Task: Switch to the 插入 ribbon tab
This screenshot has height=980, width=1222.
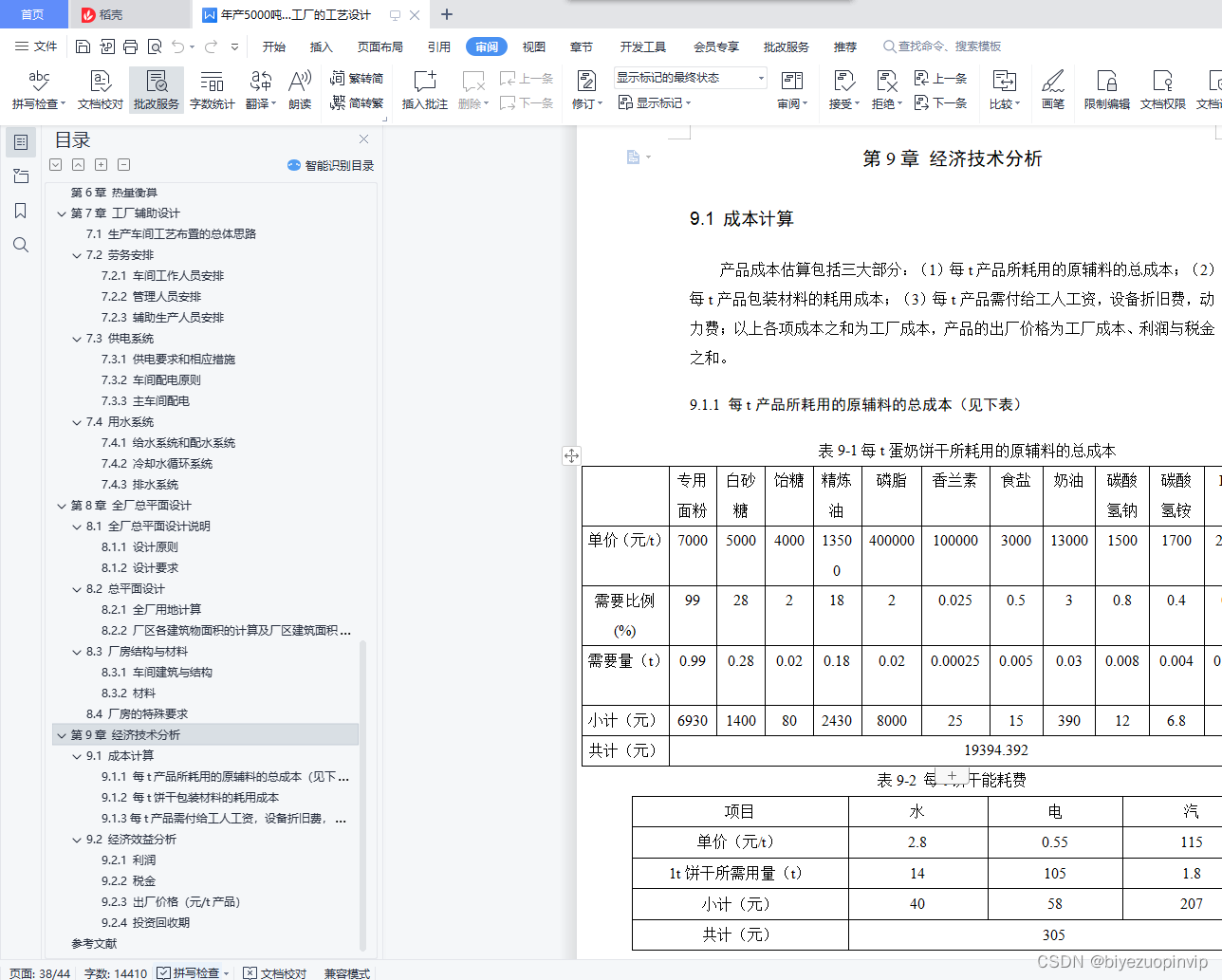Action: tap(322, 46)
